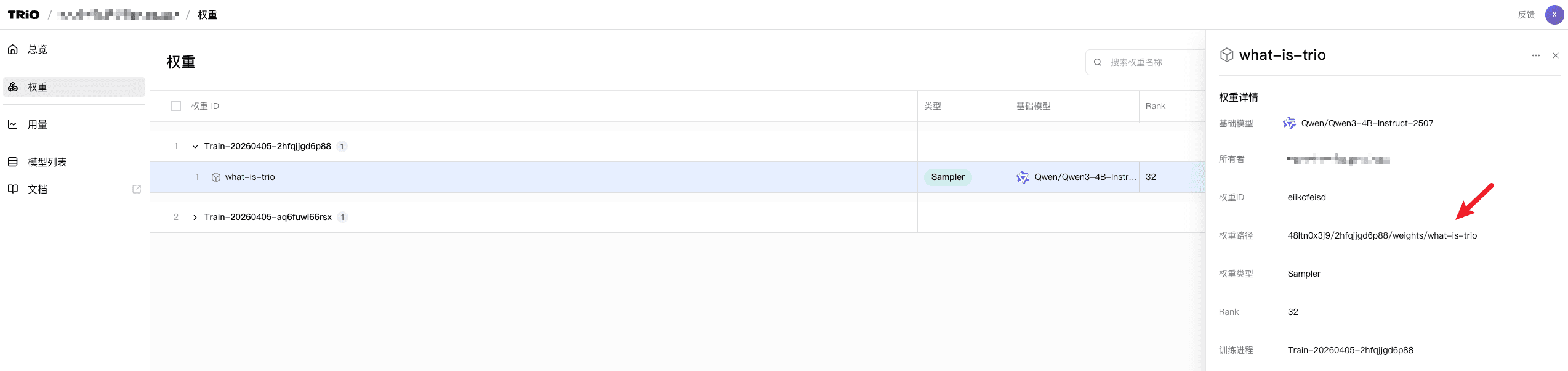Image resolution: width=1568 pixels, height=371 pixels.
Task: Expand the Train-20260405-aq6fuwl66rsx group
Action: [195, 218]
